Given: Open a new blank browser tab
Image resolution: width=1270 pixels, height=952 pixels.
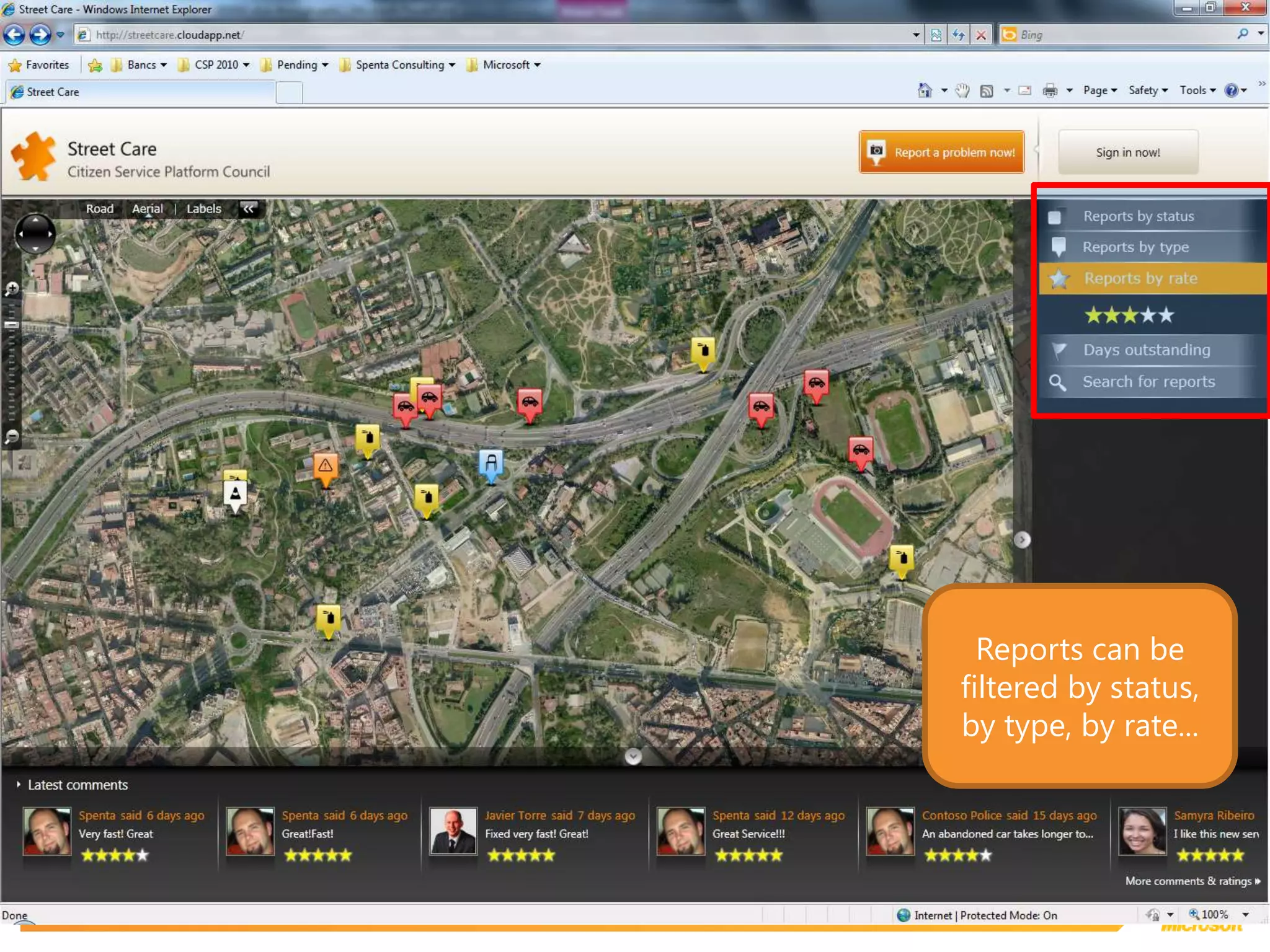Looking at the screenshot, I should pos(289,92).
